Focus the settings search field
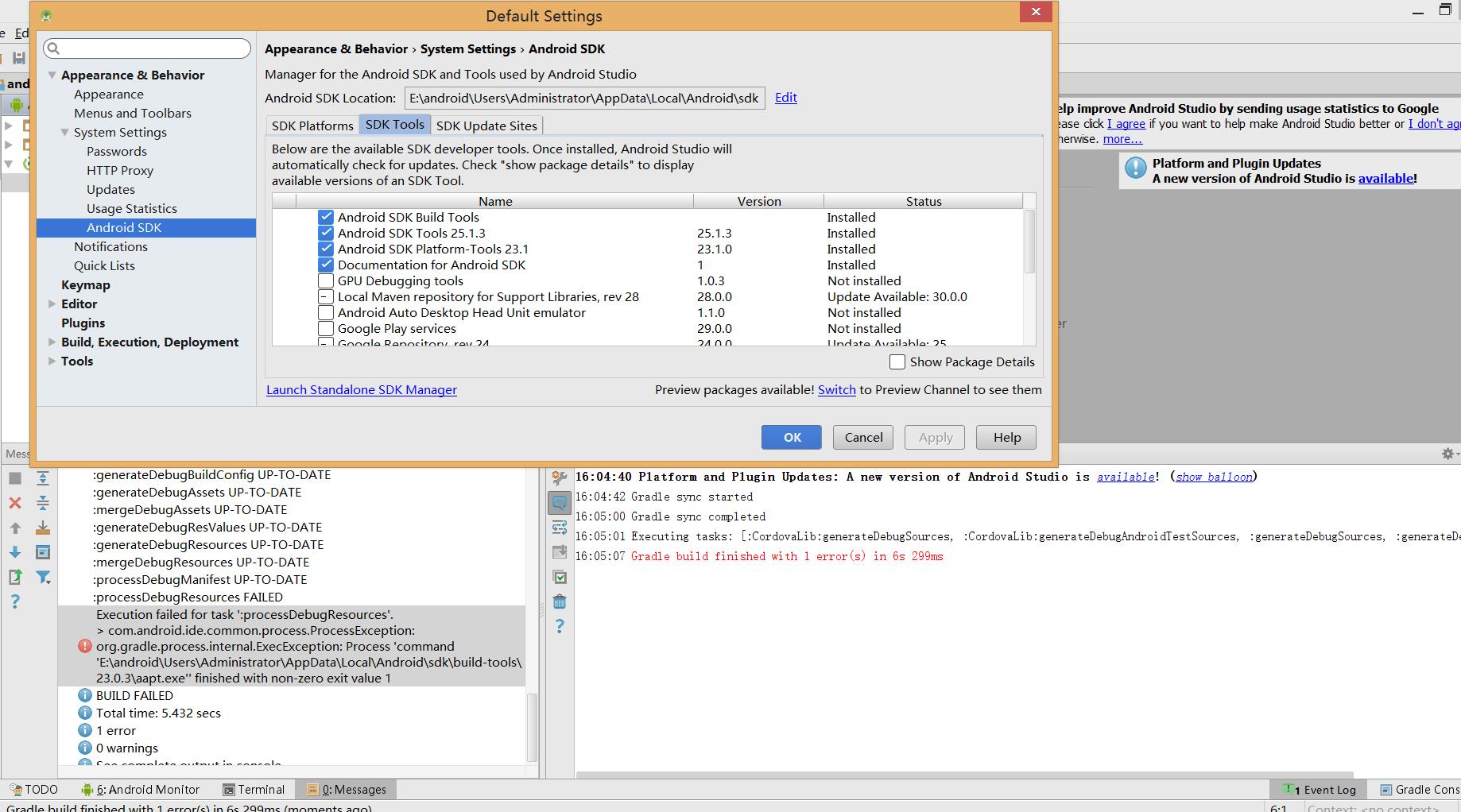The height and width of the screenshot is (812, 1461). pos(147,48)
